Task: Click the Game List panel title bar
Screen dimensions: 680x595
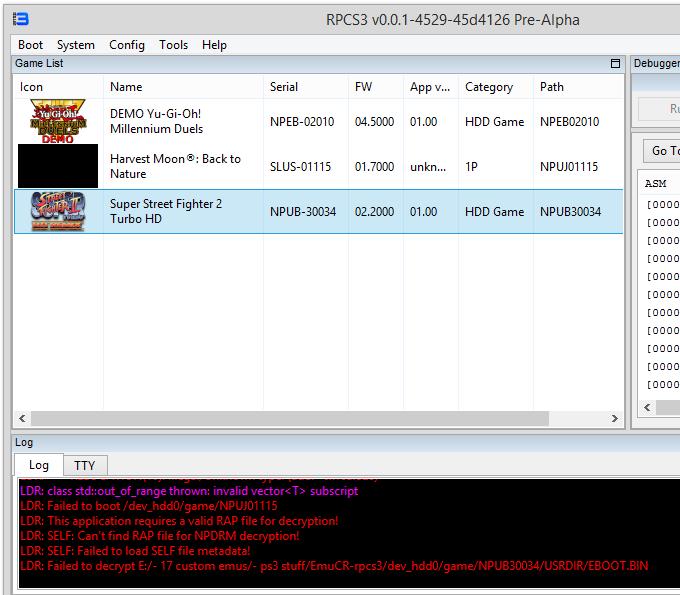Action: 318,63
